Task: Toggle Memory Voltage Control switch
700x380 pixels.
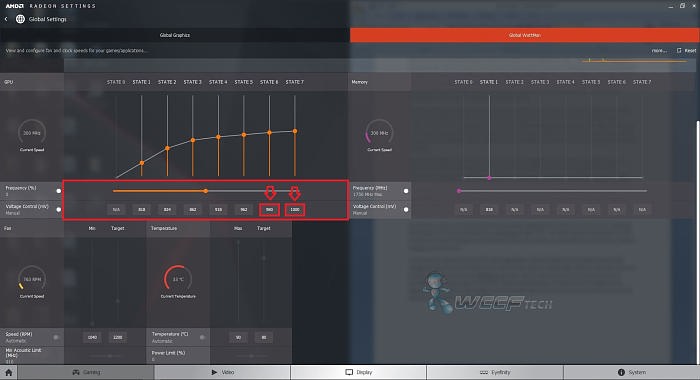Action: 406,209
